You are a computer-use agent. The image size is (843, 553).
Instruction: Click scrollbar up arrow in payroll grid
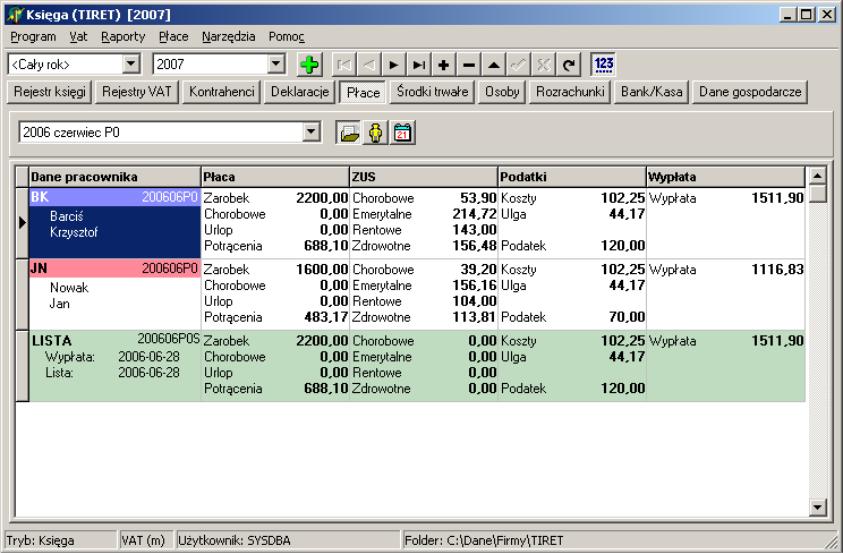[818, 176]
